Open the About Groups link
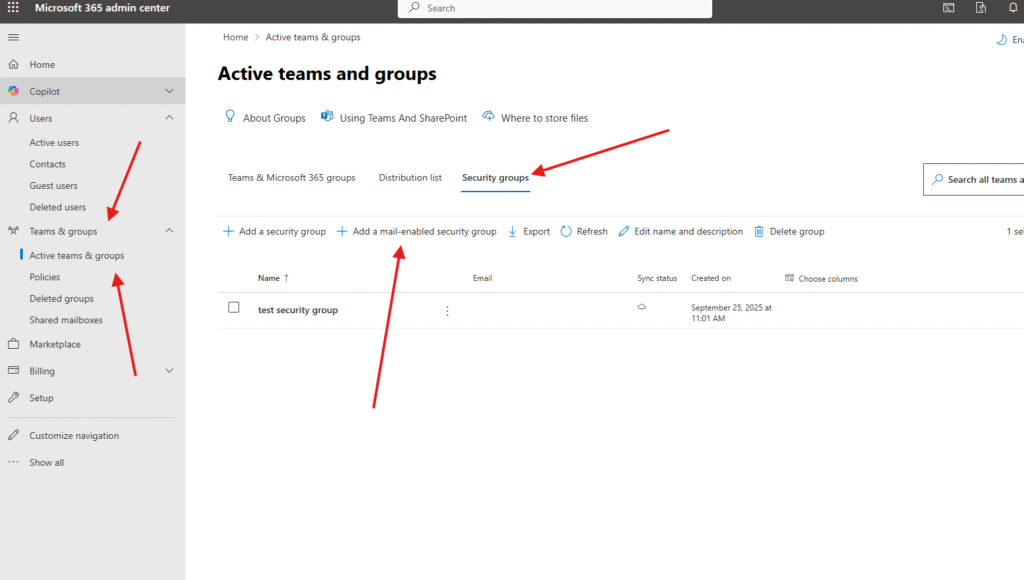 coord(273,118)
